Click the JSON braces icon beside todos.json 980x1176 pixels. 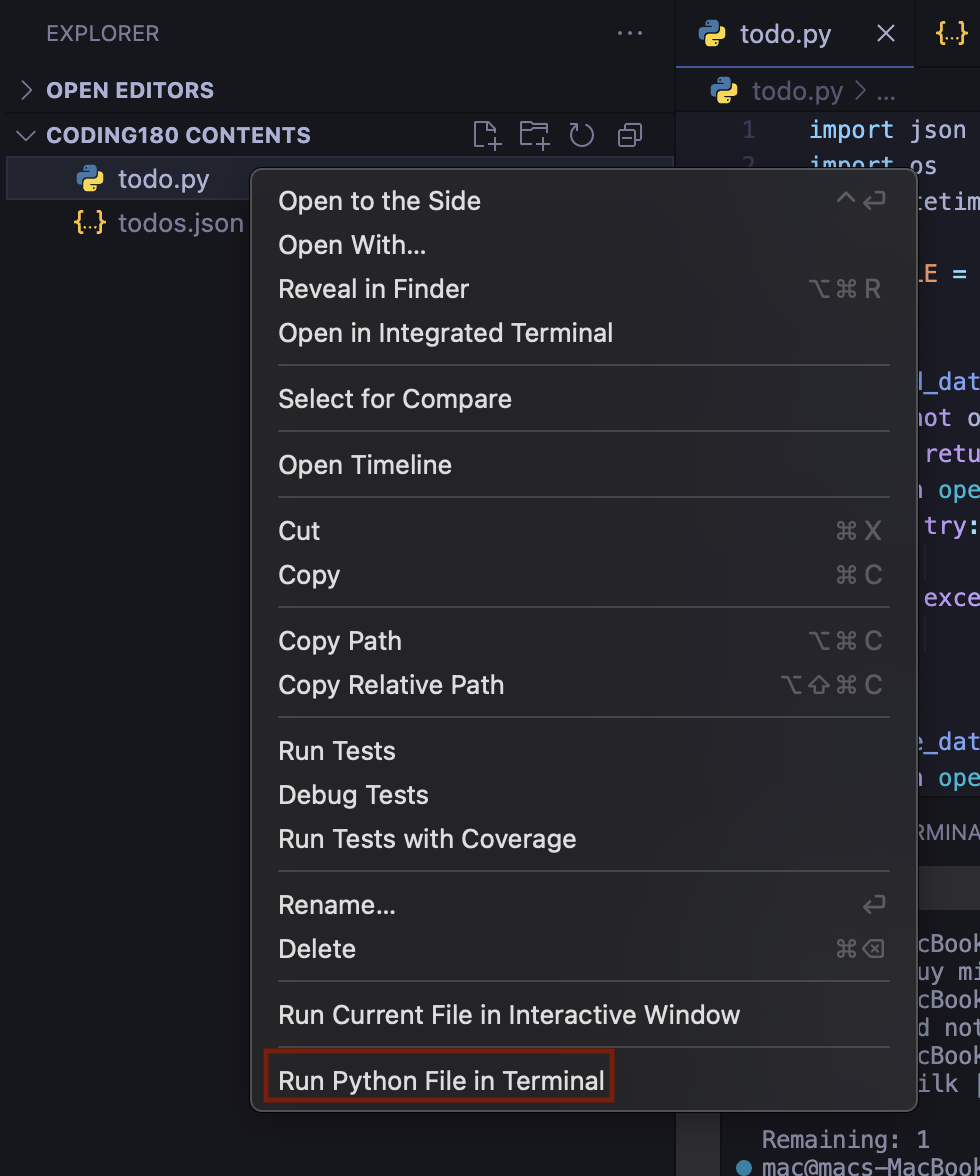coord(91,222)
